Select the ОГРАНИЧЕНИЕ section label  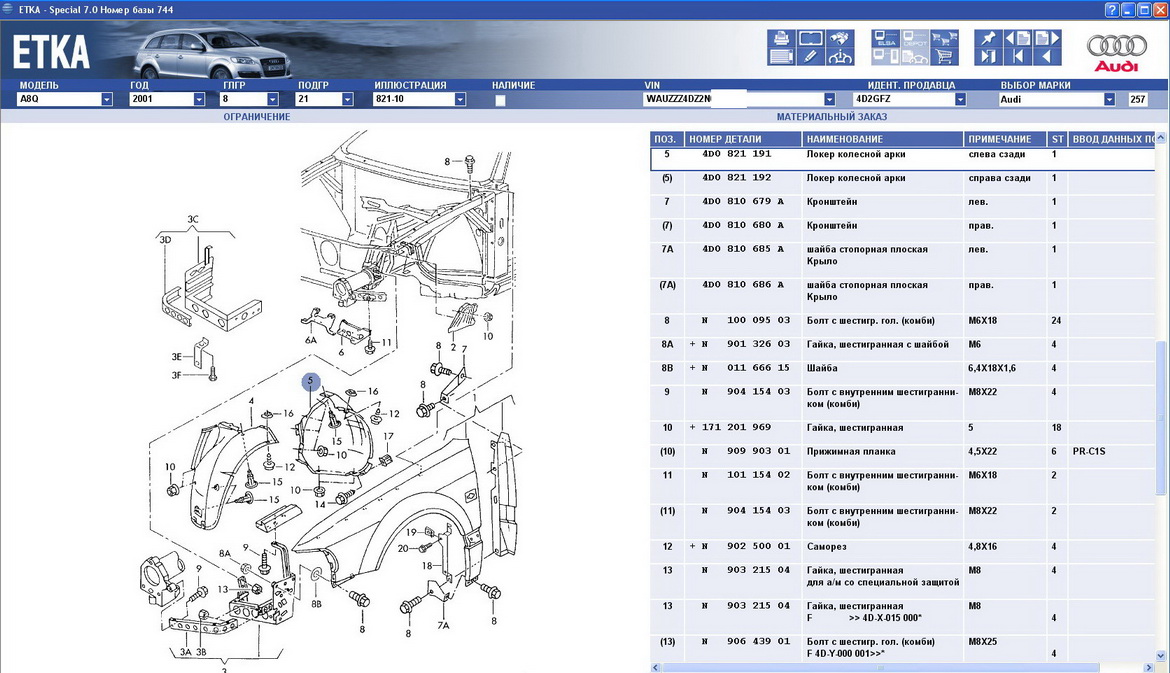pos(256,117)
